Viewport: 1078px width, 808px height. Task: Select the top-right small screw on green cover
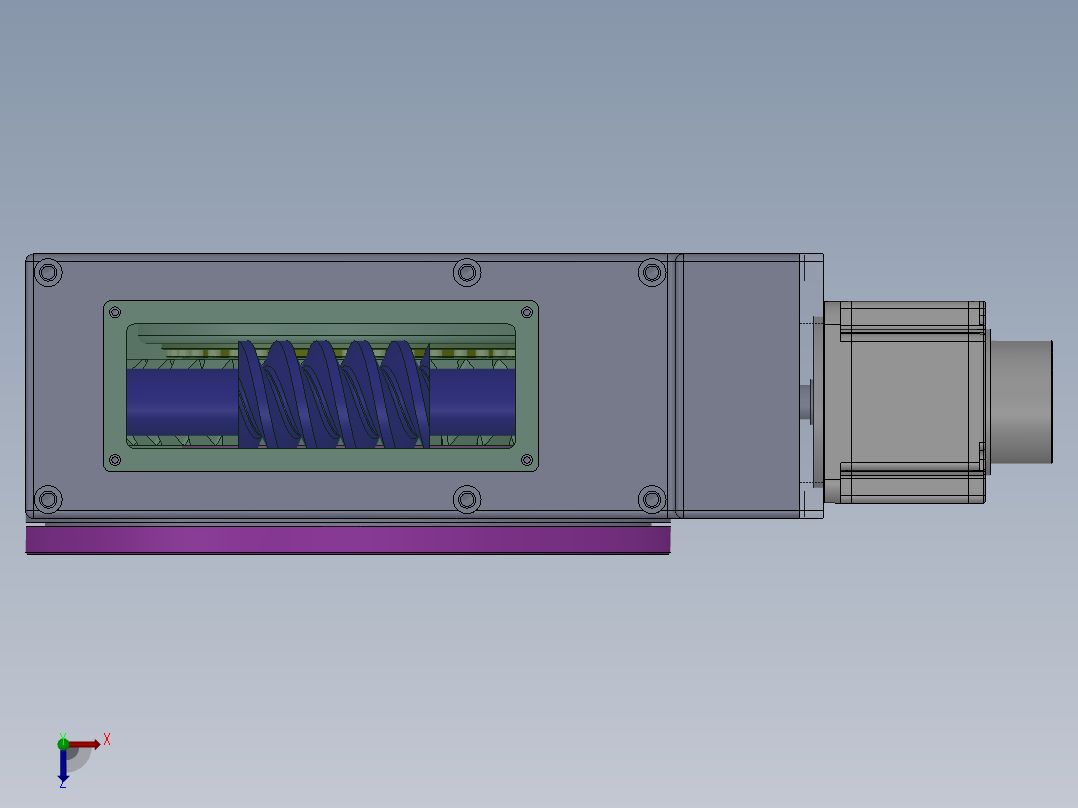(x=527, y=312)
